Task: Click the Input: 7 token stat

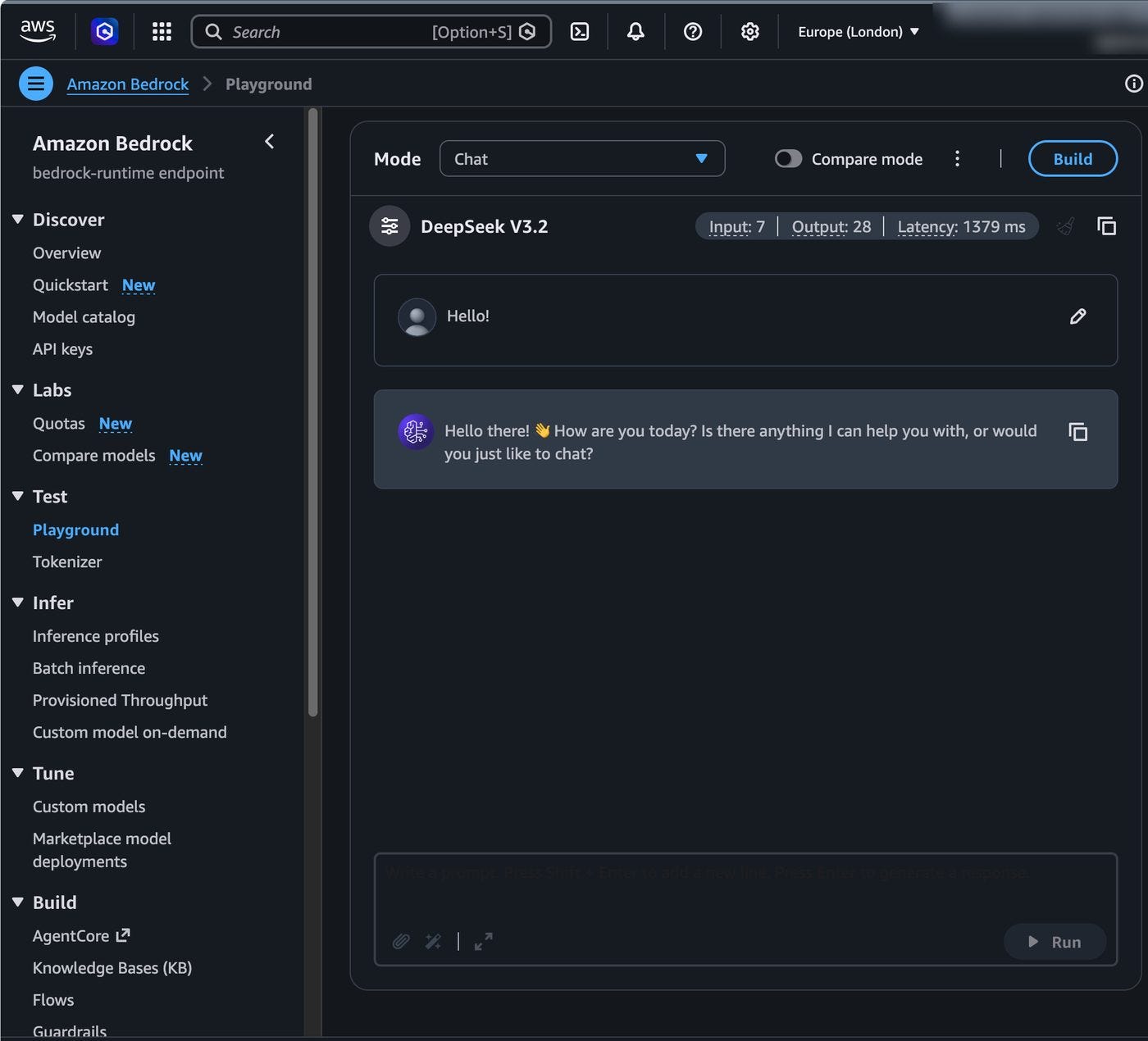Action: (736, 227)
